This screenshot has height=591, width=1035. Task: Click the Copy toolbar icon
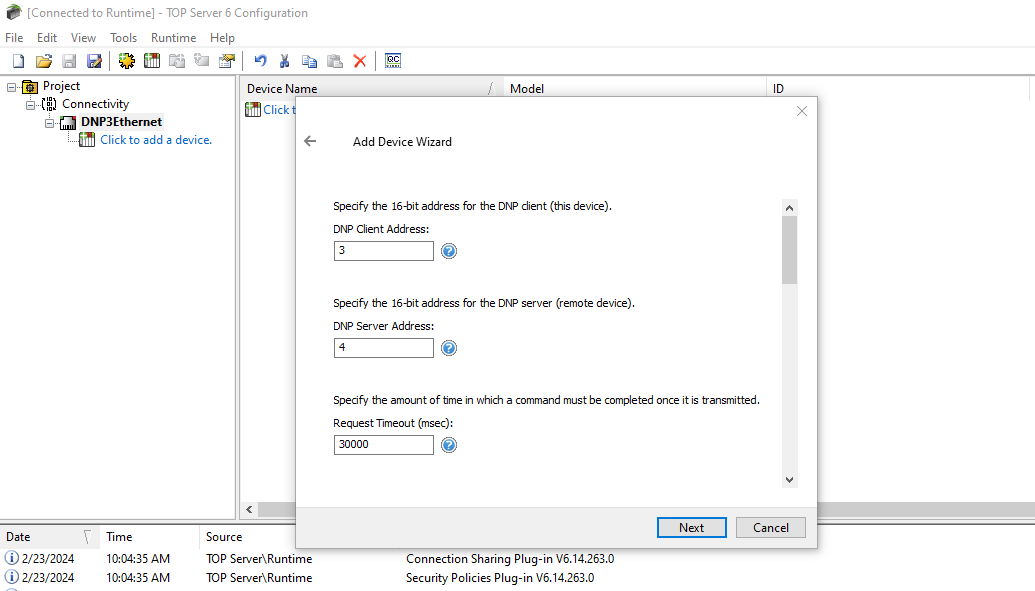point(310,60)
